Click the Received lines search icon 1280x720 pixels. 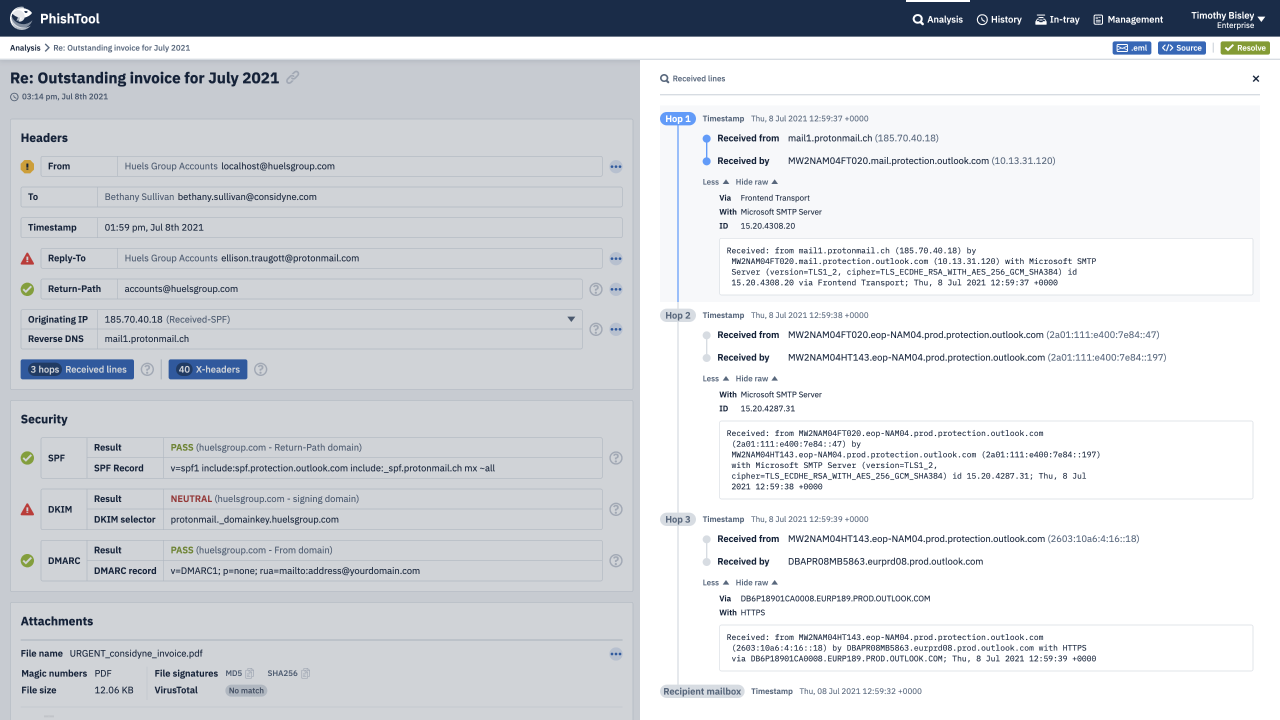click(665, 78)
